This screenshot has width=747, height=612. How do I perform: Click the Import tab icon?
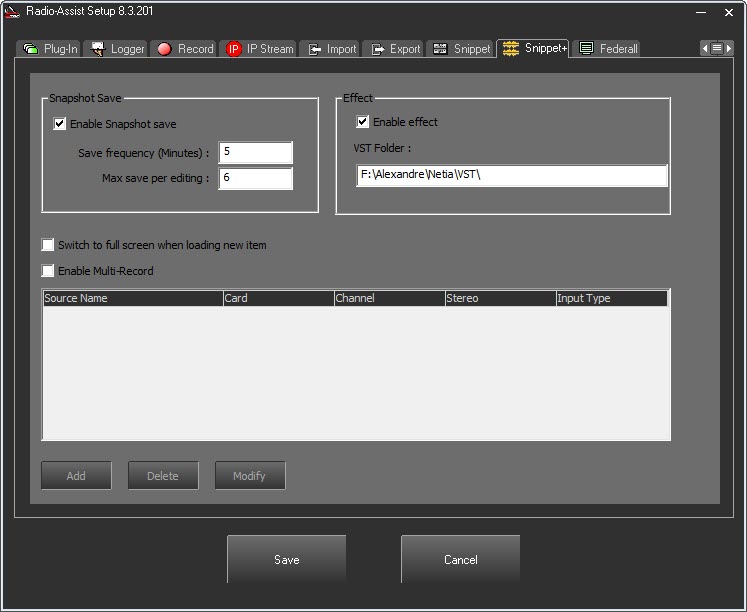(314, 49)
